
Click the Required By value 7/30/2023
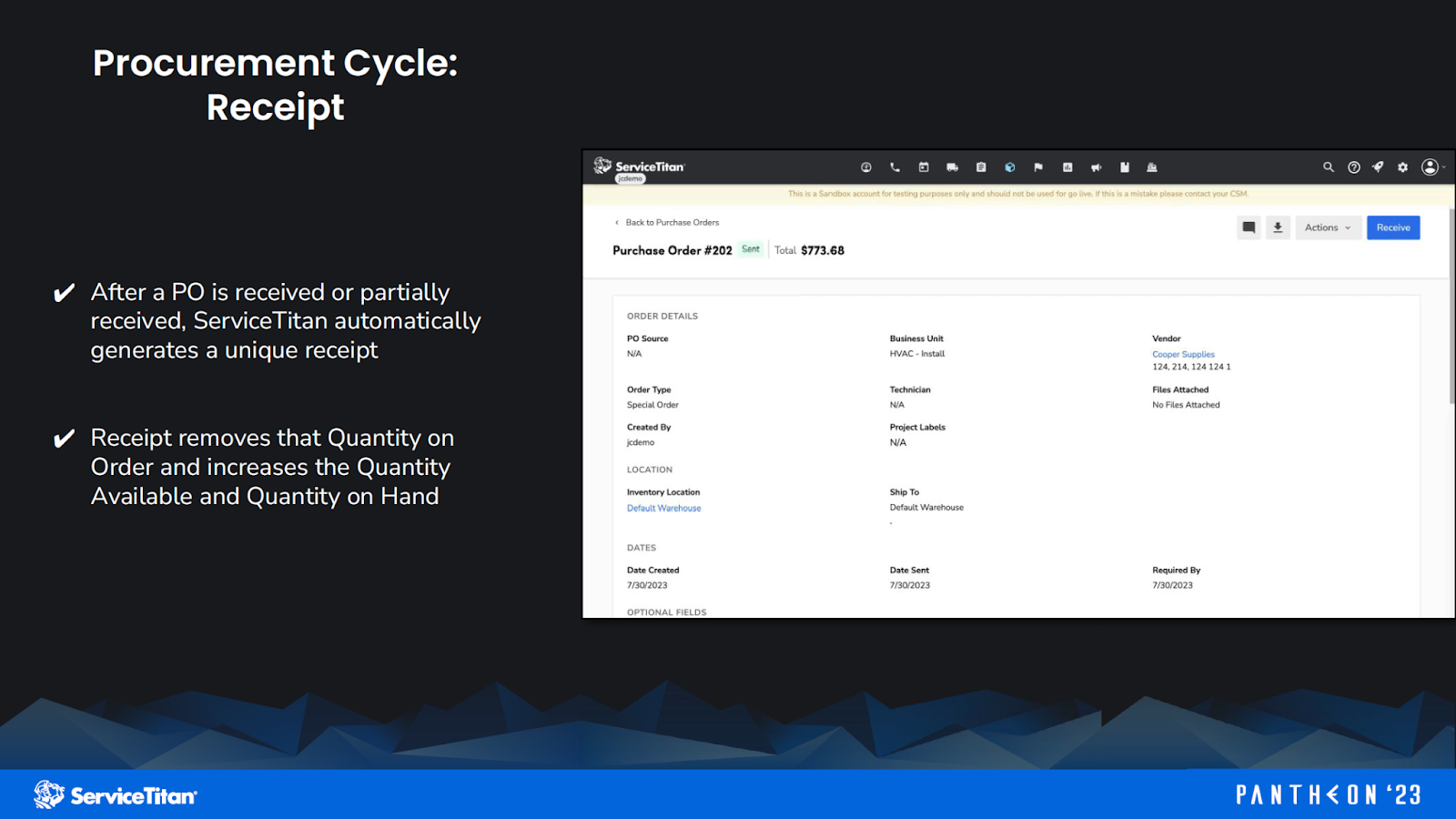[x=1172, y=586]
